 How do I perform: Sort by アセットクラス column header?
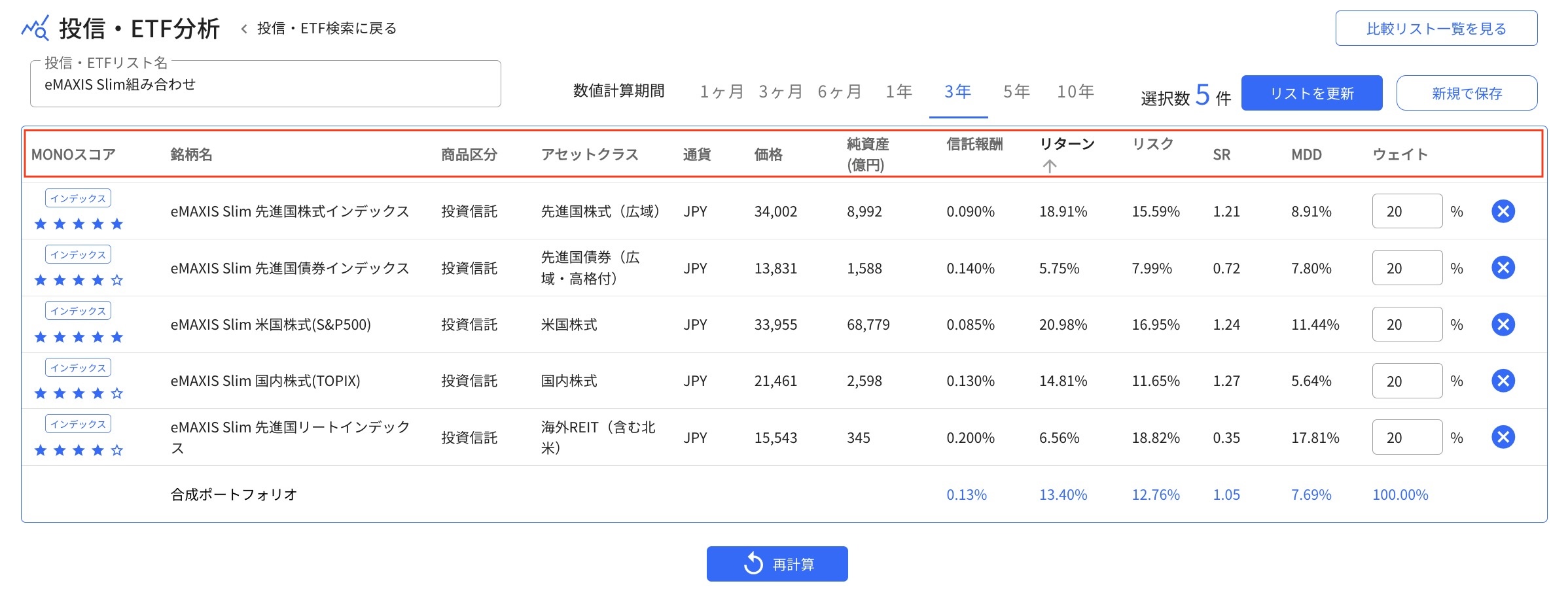(x=590, y=154)
